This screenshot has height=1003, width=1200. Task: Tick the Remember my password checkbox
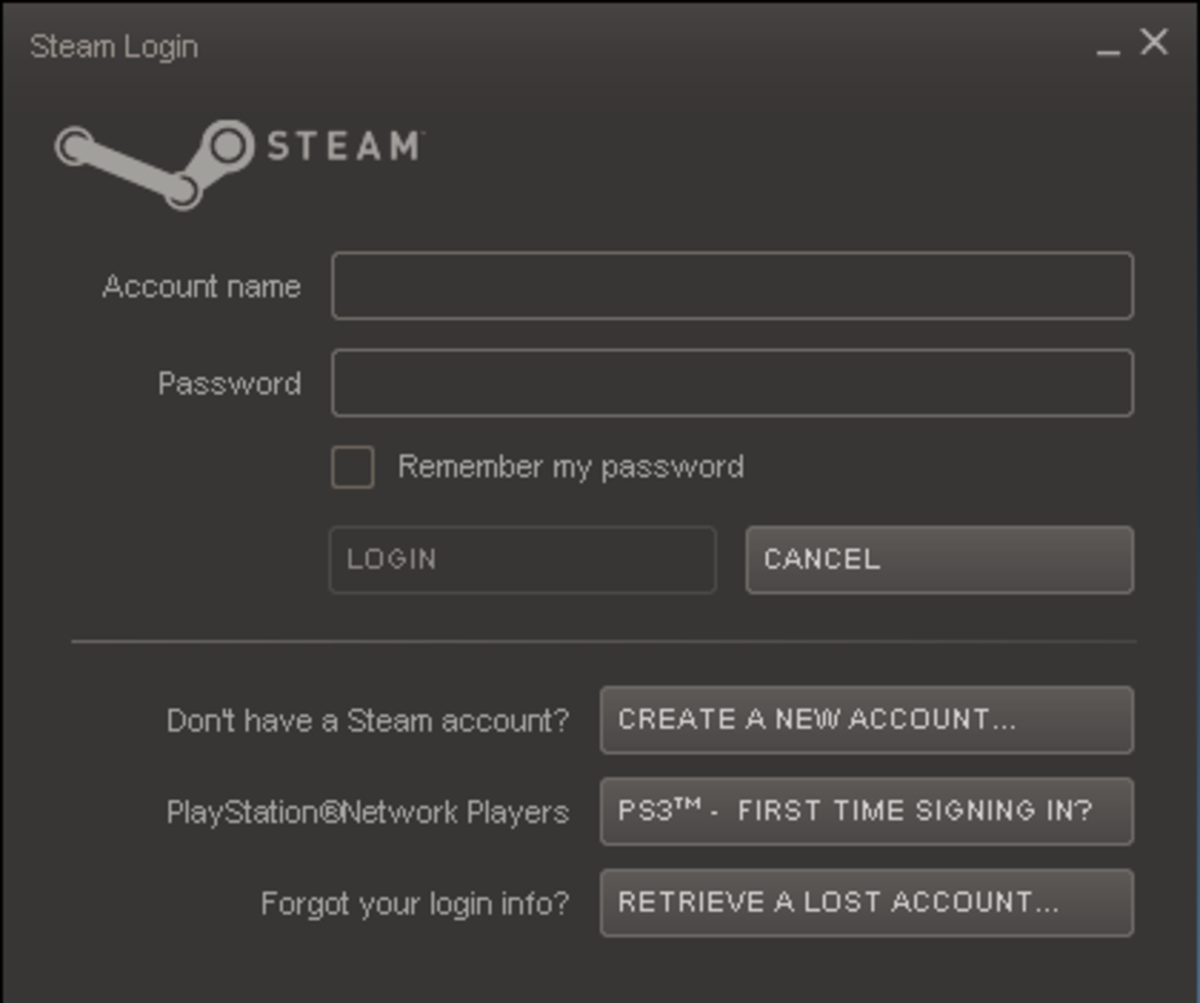click(353, 467)
